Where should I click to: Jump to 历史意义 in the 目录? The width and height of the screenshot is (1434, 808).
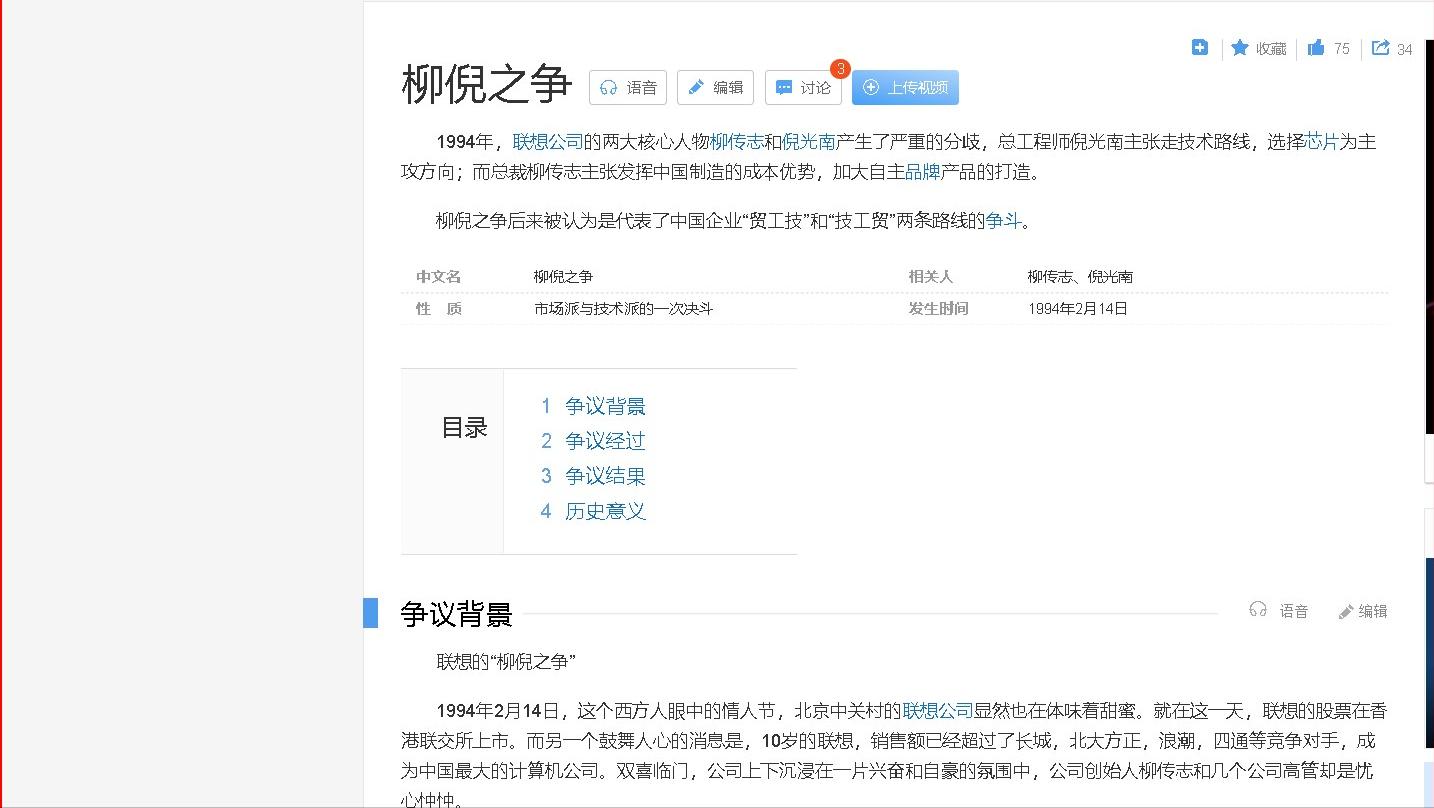coord(604,511)
